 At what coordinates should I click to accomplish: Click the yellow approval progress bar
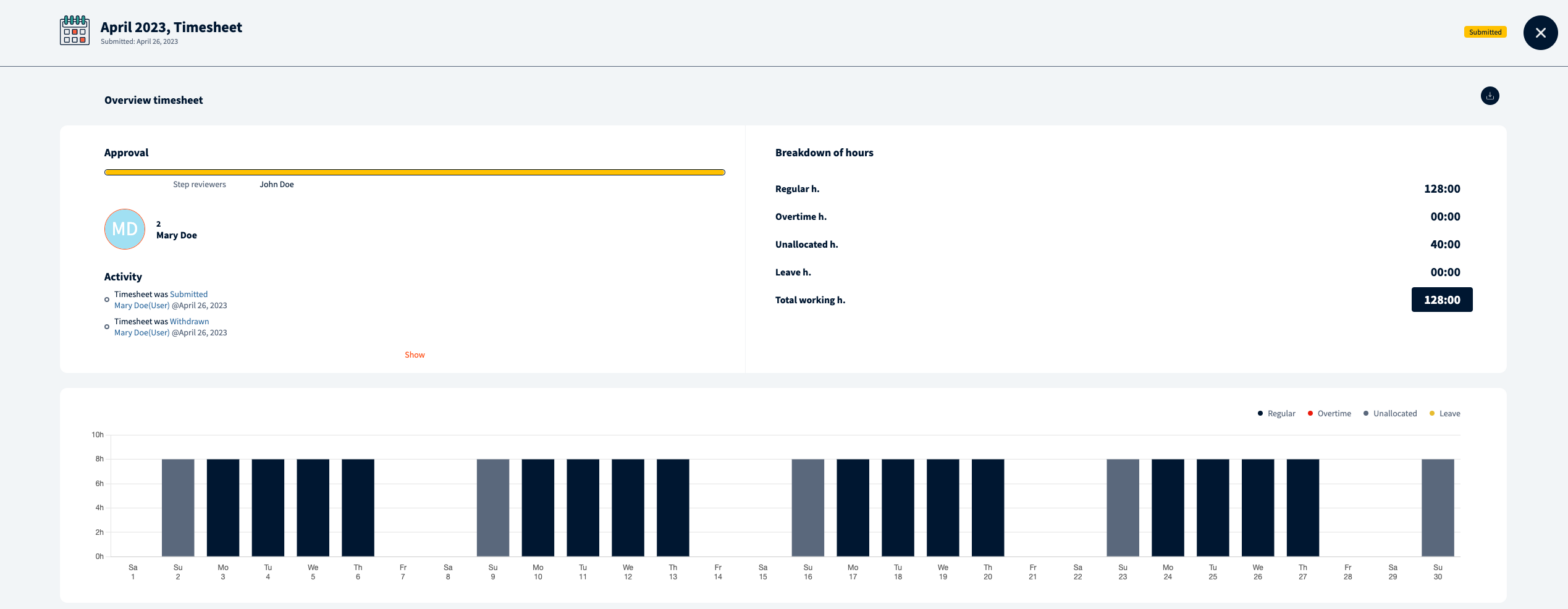coord(414,172)
